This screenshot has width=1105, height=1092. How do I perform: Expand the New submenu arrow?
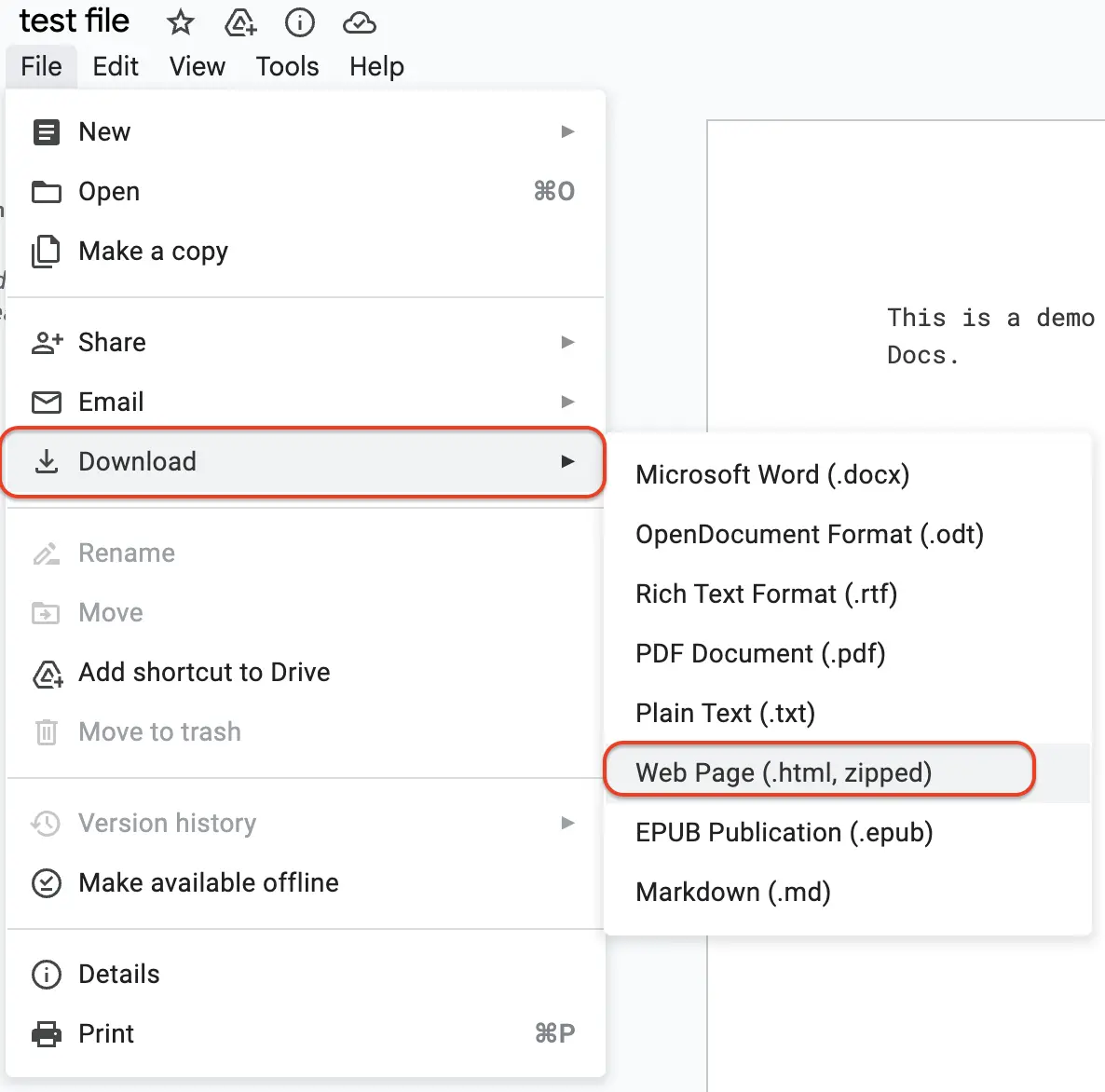[567, 131]
